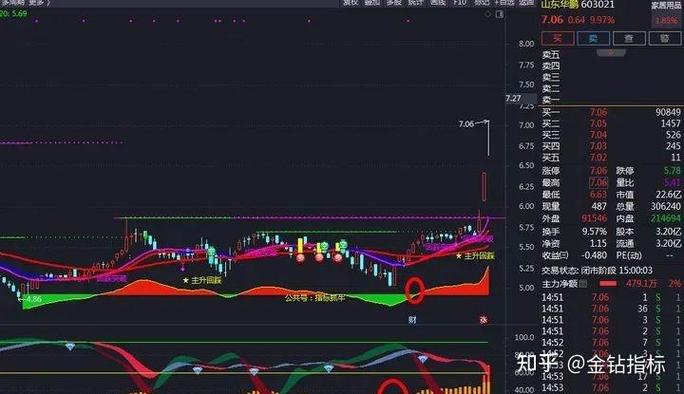This screenshot has width=684, height=394.
Task: Click the 8.00 price axis label
Action: (526, 44)
